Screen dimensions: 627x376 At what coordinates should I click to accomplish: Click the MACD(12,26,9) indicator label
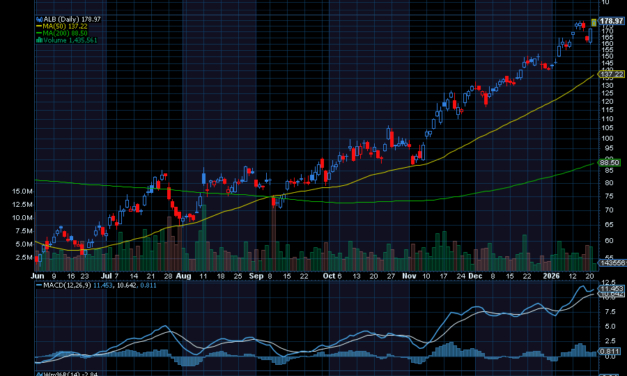67,285
